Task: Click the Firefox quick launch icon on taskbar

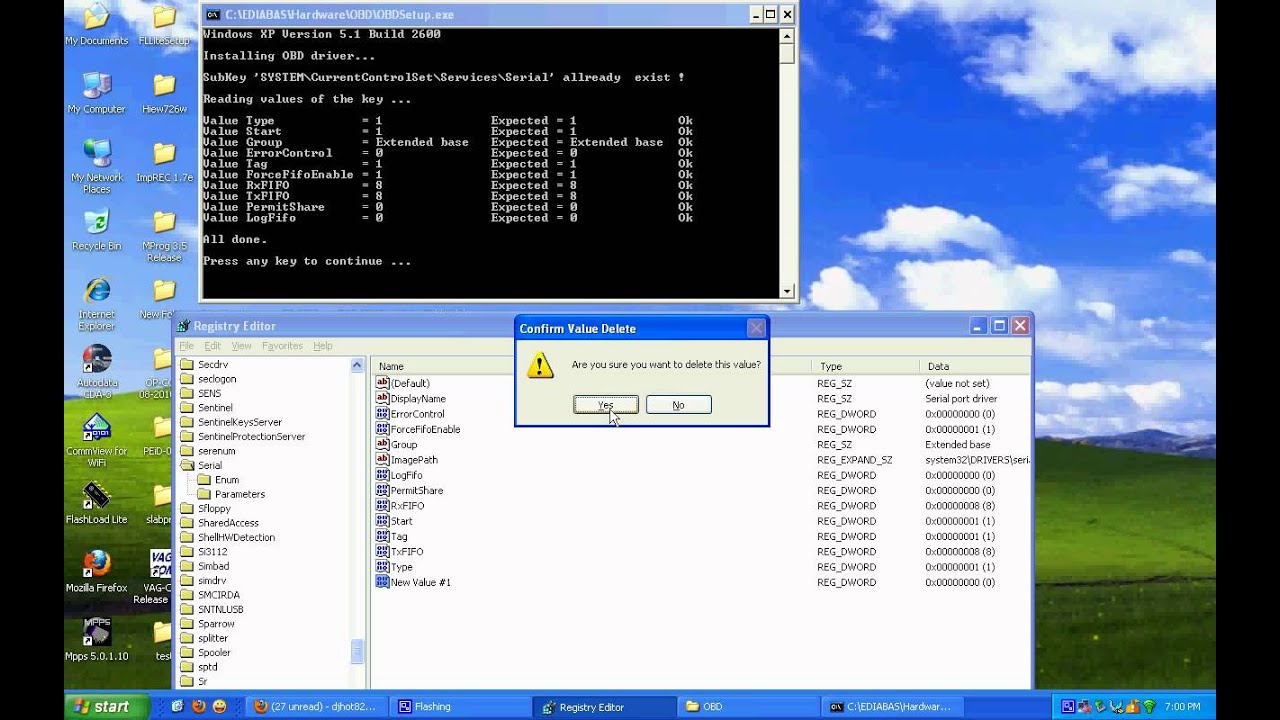Action: click(198, 706)
